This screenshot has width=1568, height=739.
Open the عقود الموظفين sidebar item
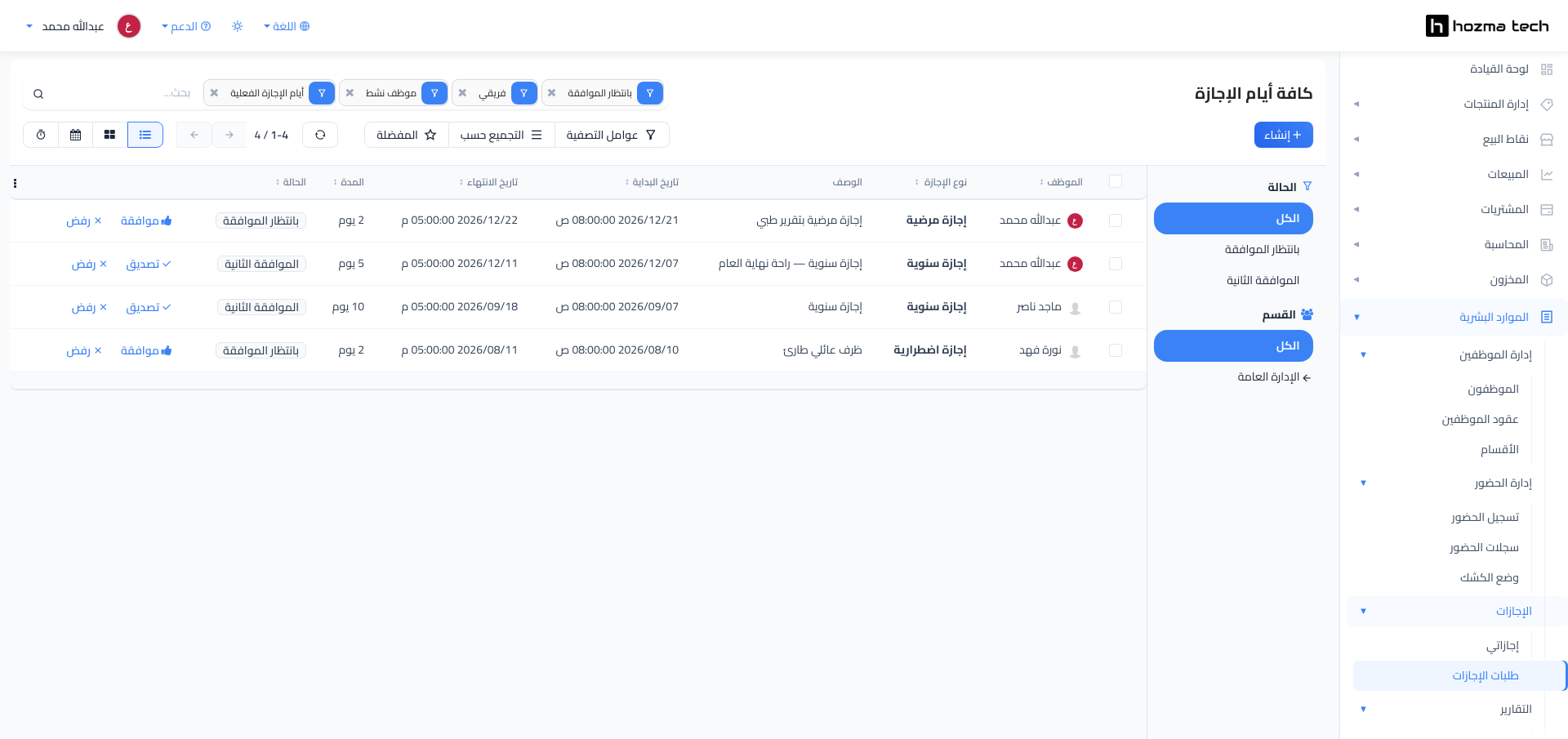tap(1480, 419)
